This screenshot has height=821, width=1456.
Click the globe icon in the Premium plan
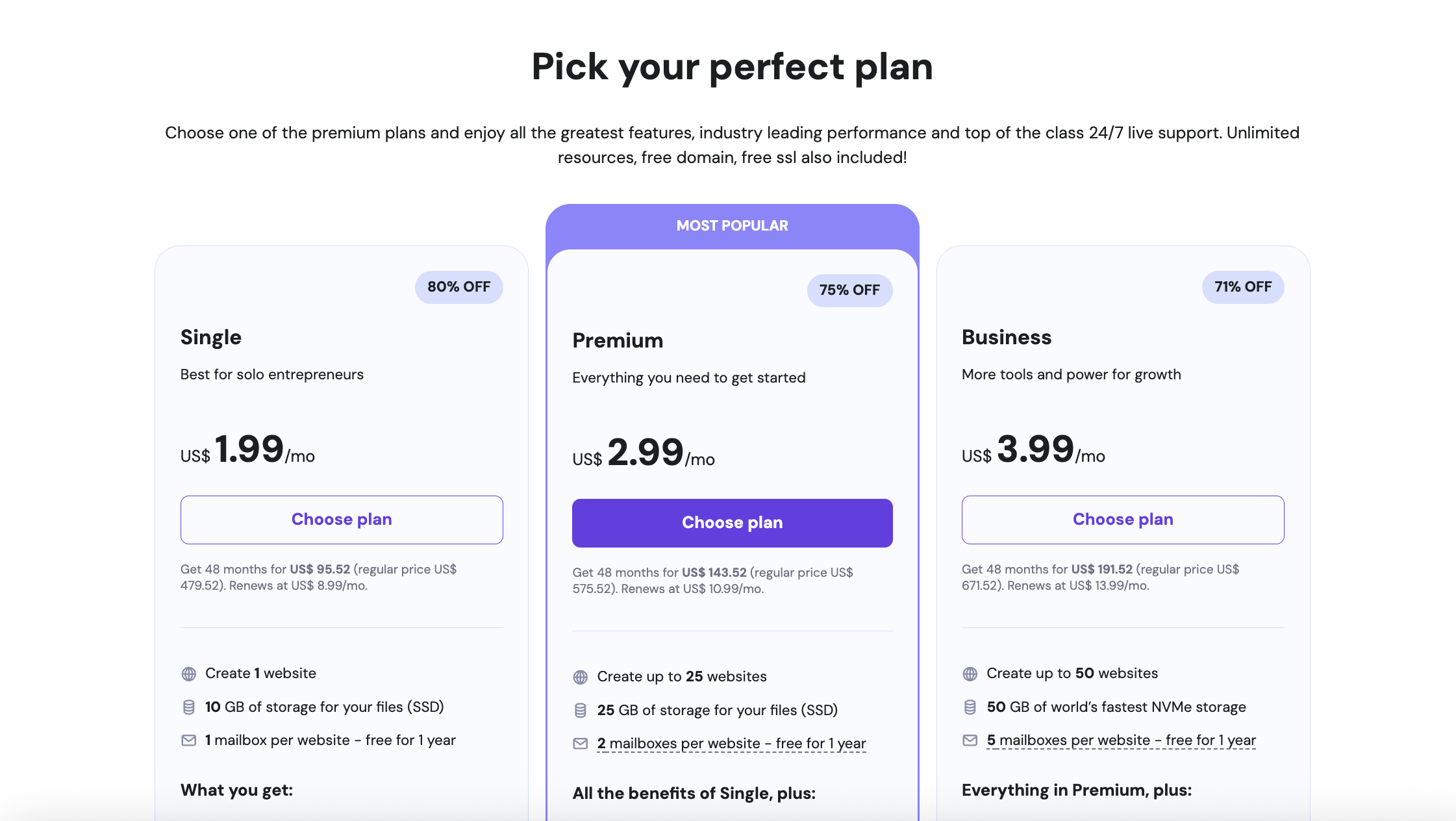point(580,677)
